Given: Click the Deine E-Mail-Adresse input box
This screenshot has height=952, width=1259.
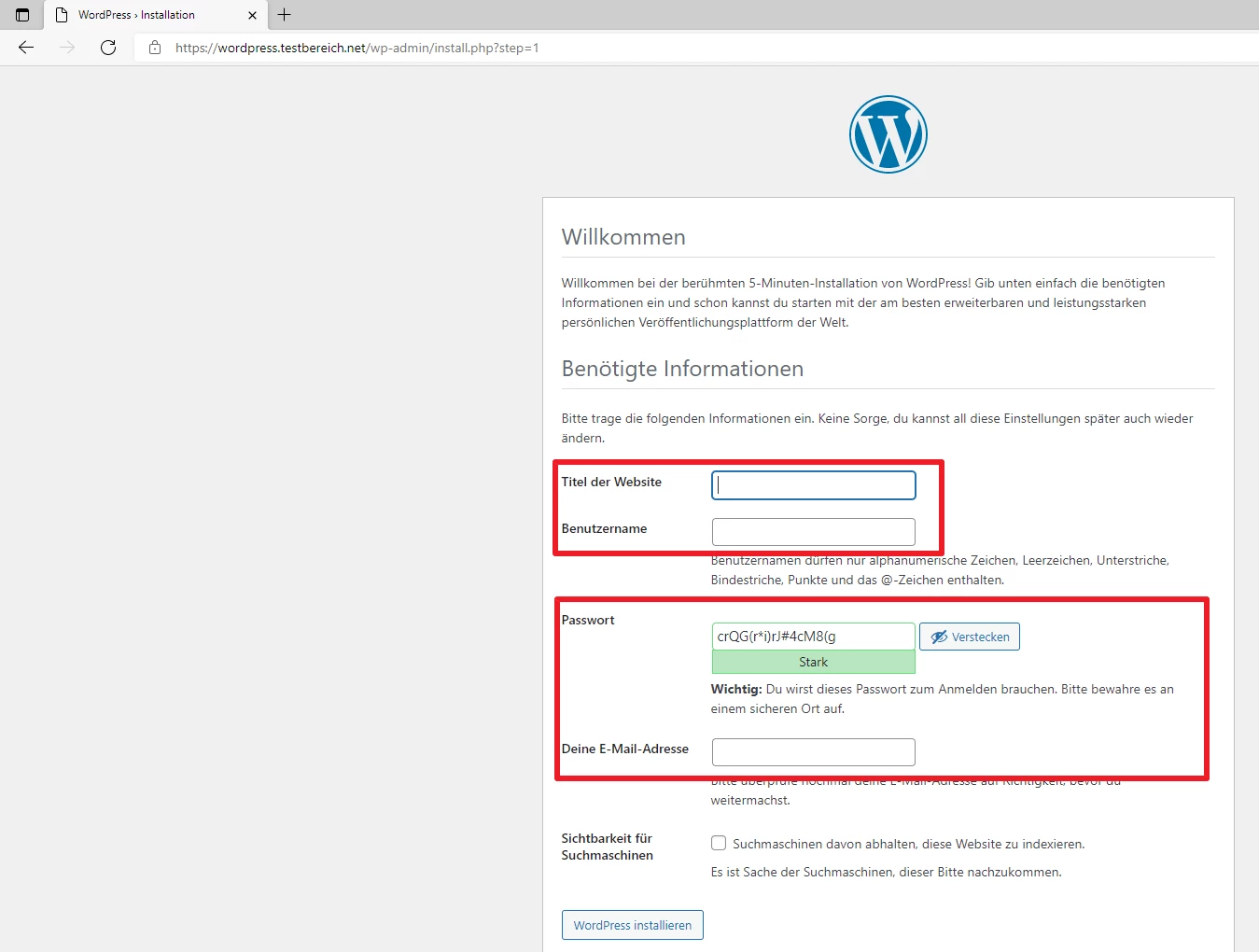Looking at the screenshot, I should (813, 752).
